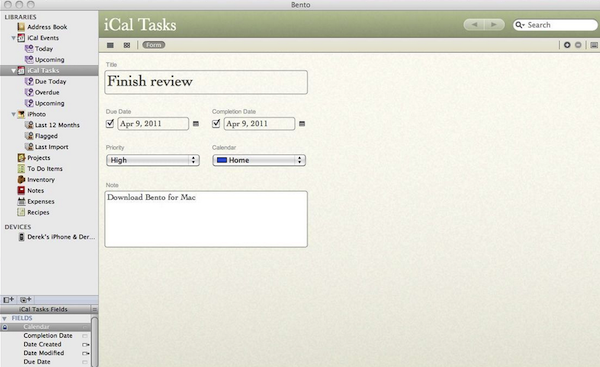This screenshot has width=600, height=367.
Task: Select the iCal Events library
Action: pos(43,38)
